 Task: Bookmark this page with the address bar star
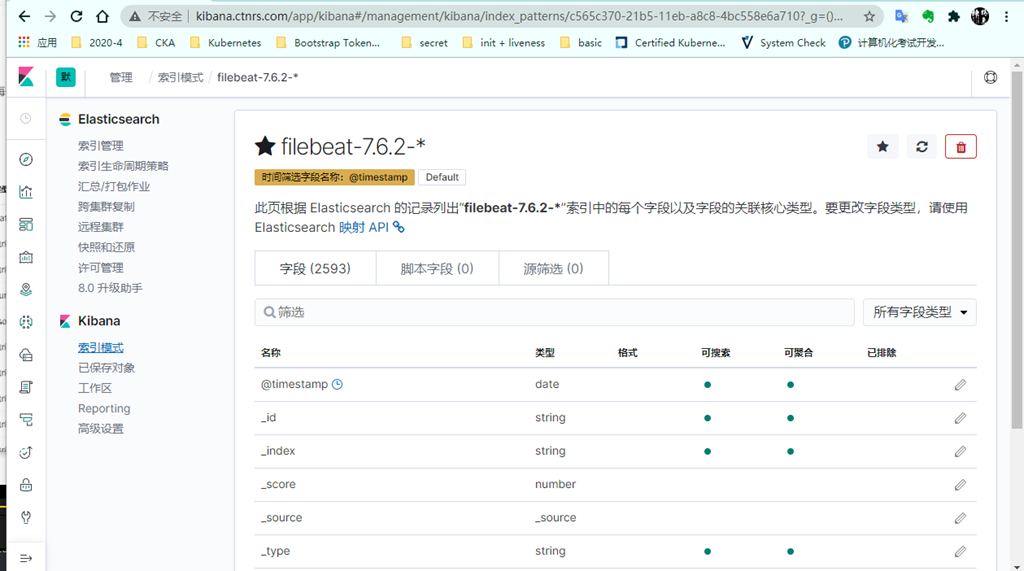(x=869, y=16)
